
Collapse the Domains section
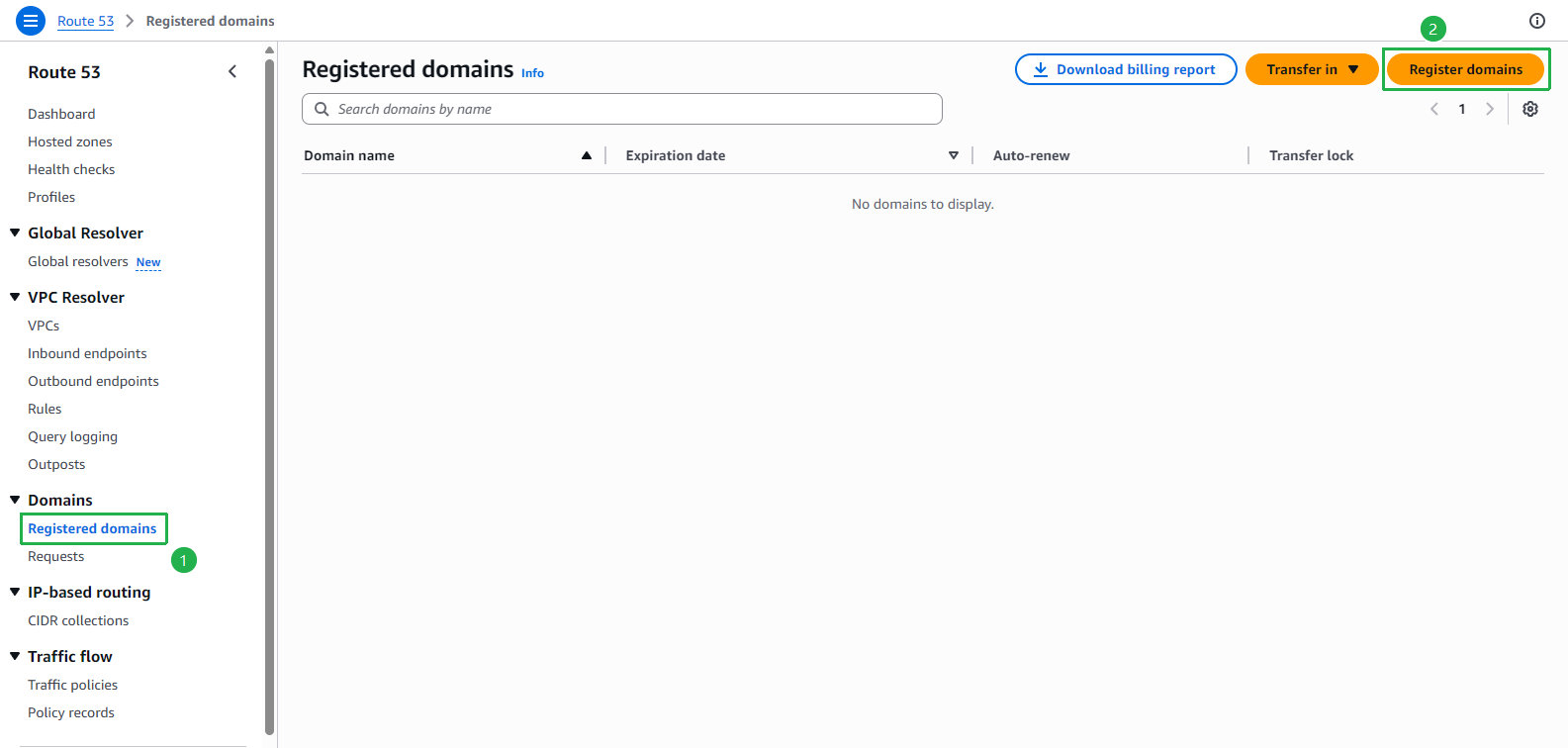click(x=15, y=500)
